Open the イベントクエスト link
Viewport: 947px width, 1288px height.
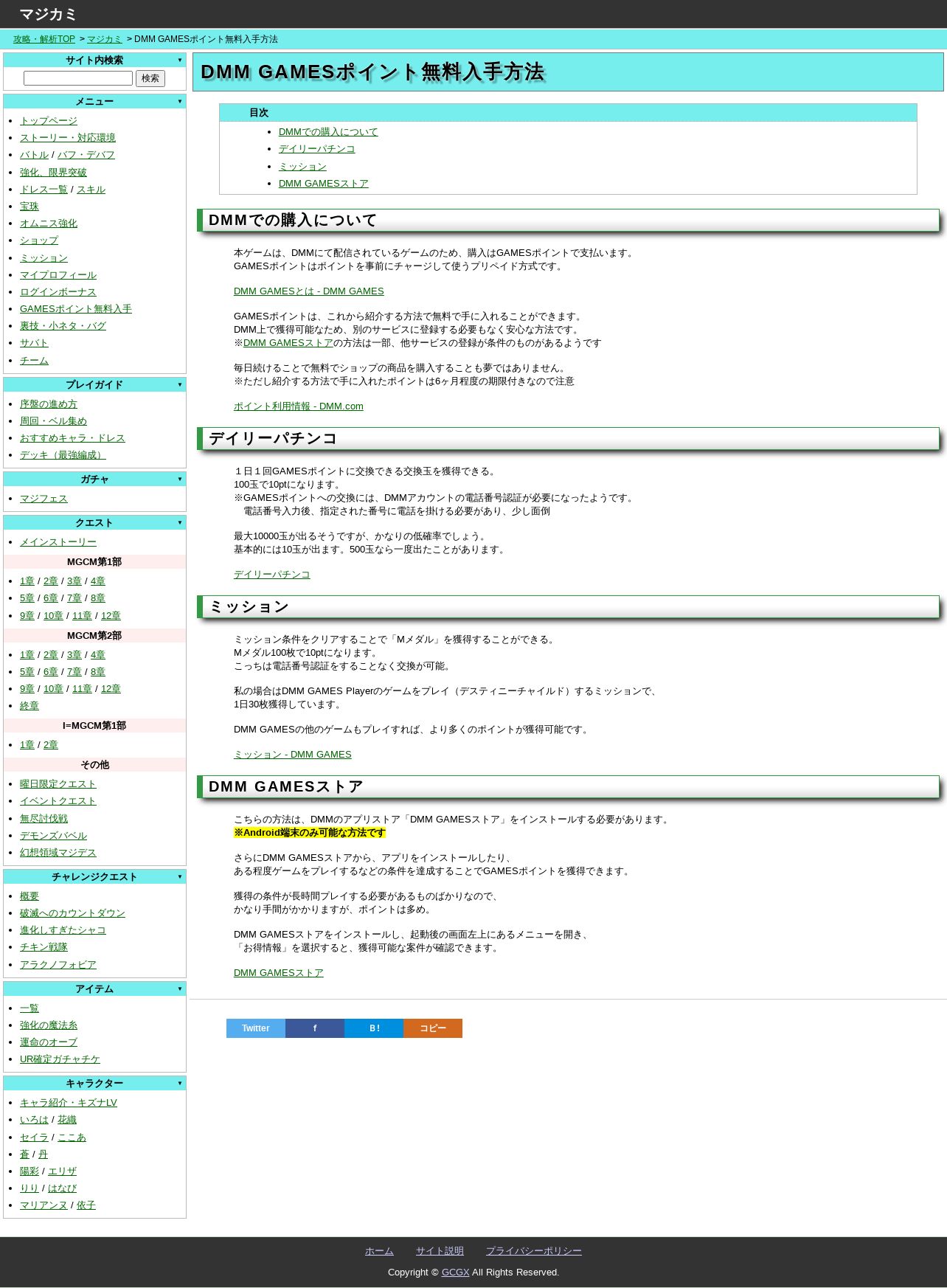[58, 801]
